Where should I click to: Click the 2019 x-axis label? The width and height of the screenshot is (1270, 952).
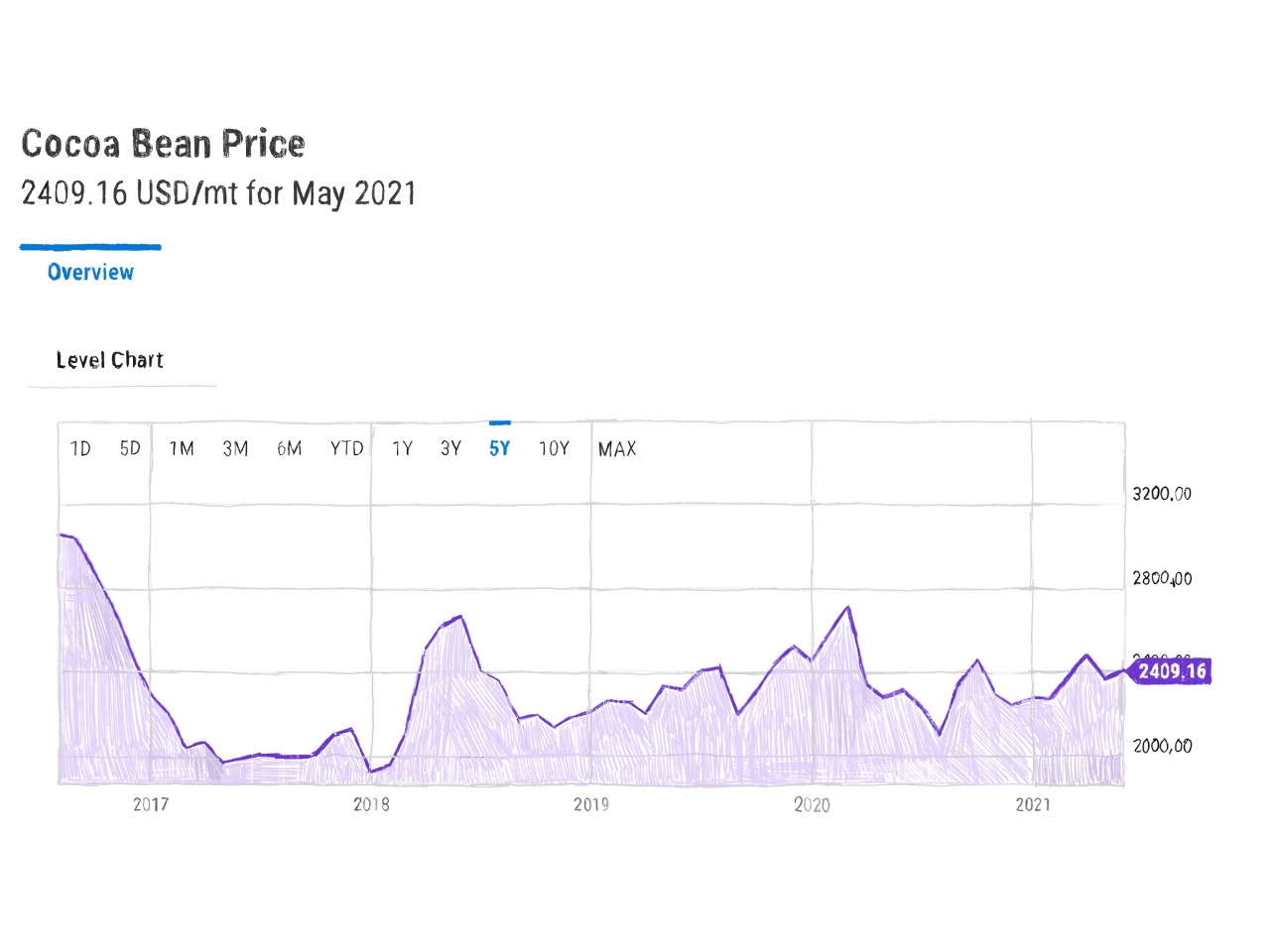(x=591, y=804)
